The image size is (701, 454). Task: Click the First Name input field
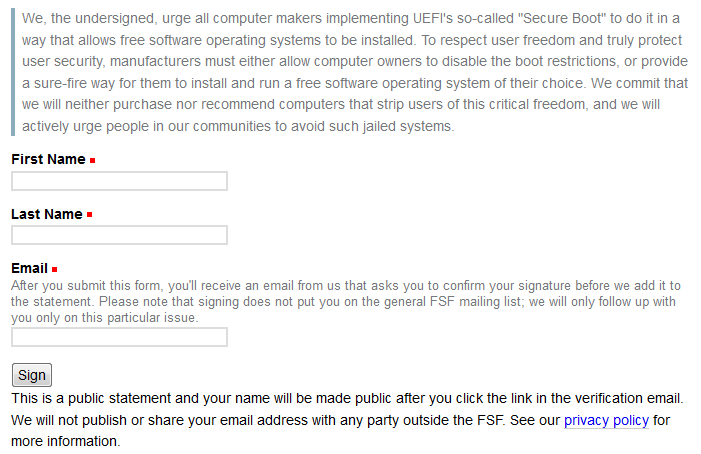click(x=119, y=181)
